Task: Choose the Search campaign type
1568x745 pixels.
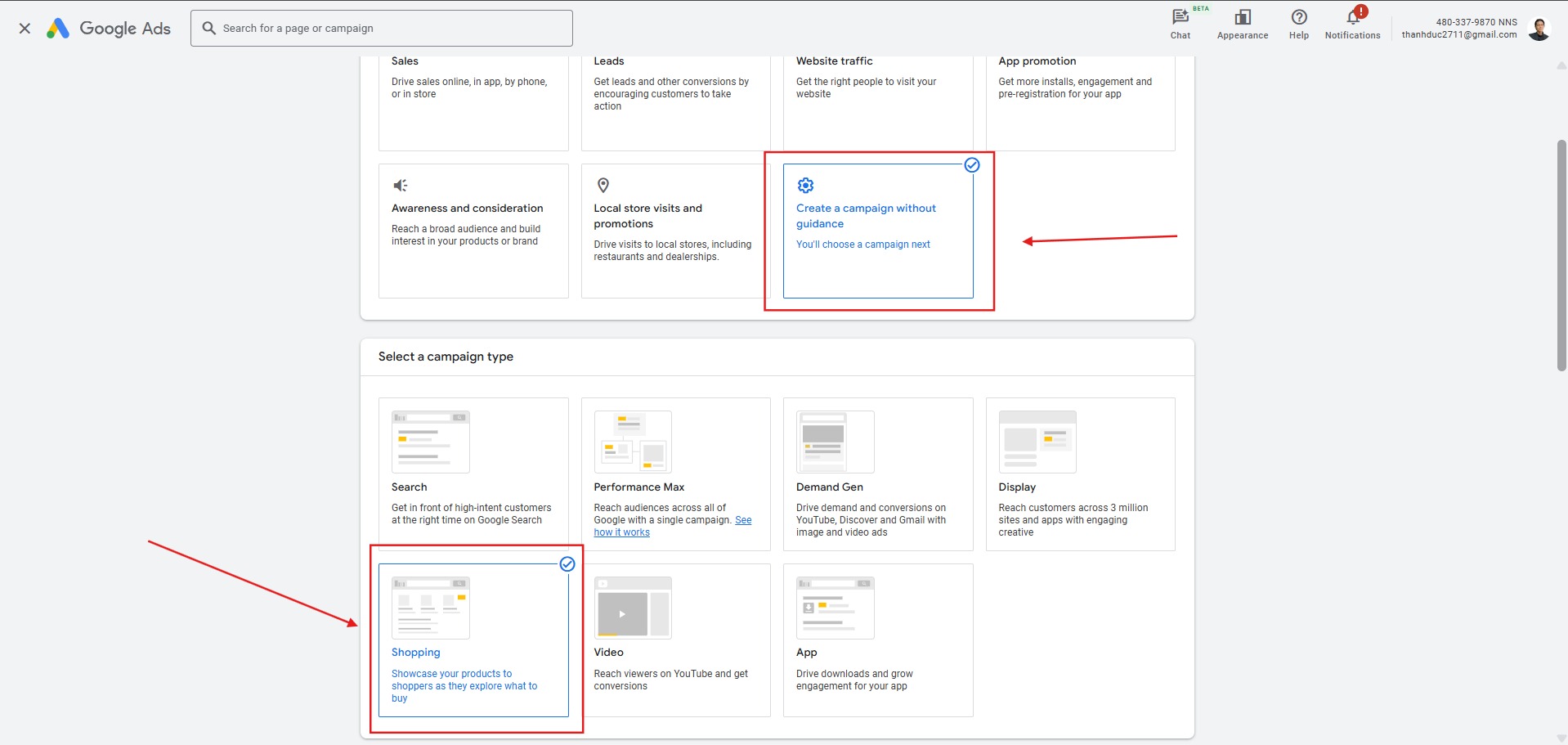Action: pos(473,474)
